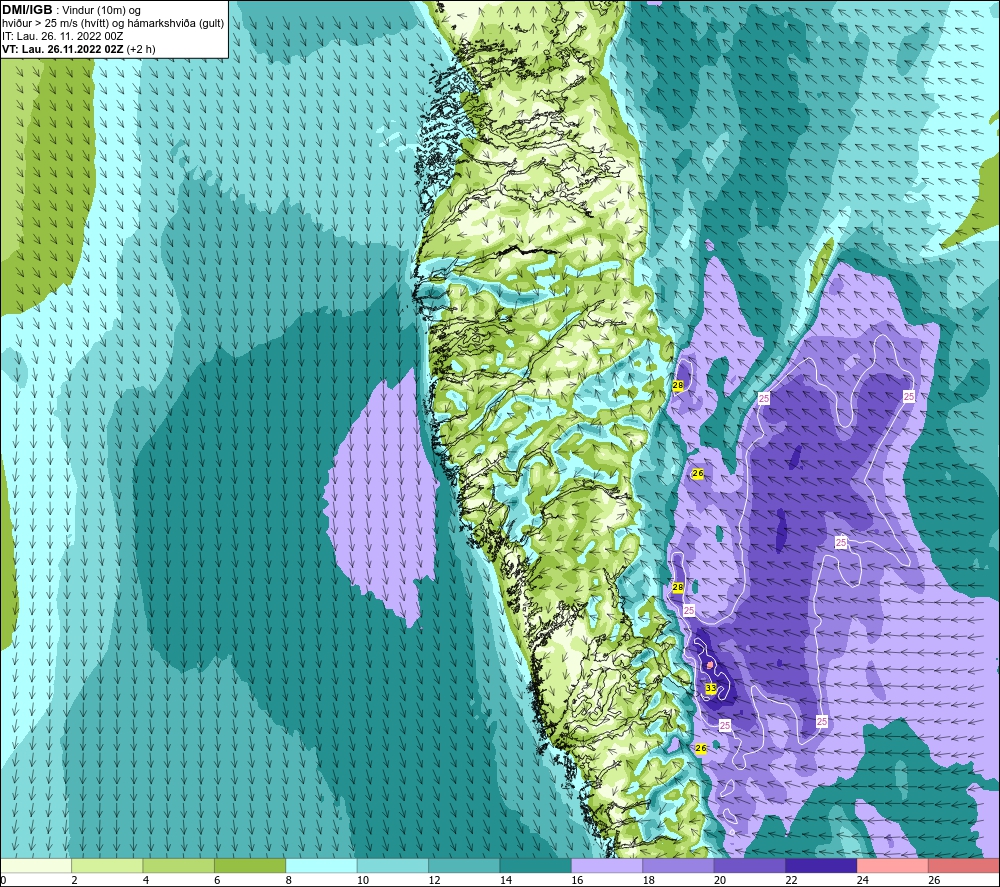The width and height of the screenshot is (1000, 887).
Task: Select the 20–22 m/s violet legend swatch
Action: 750,866
